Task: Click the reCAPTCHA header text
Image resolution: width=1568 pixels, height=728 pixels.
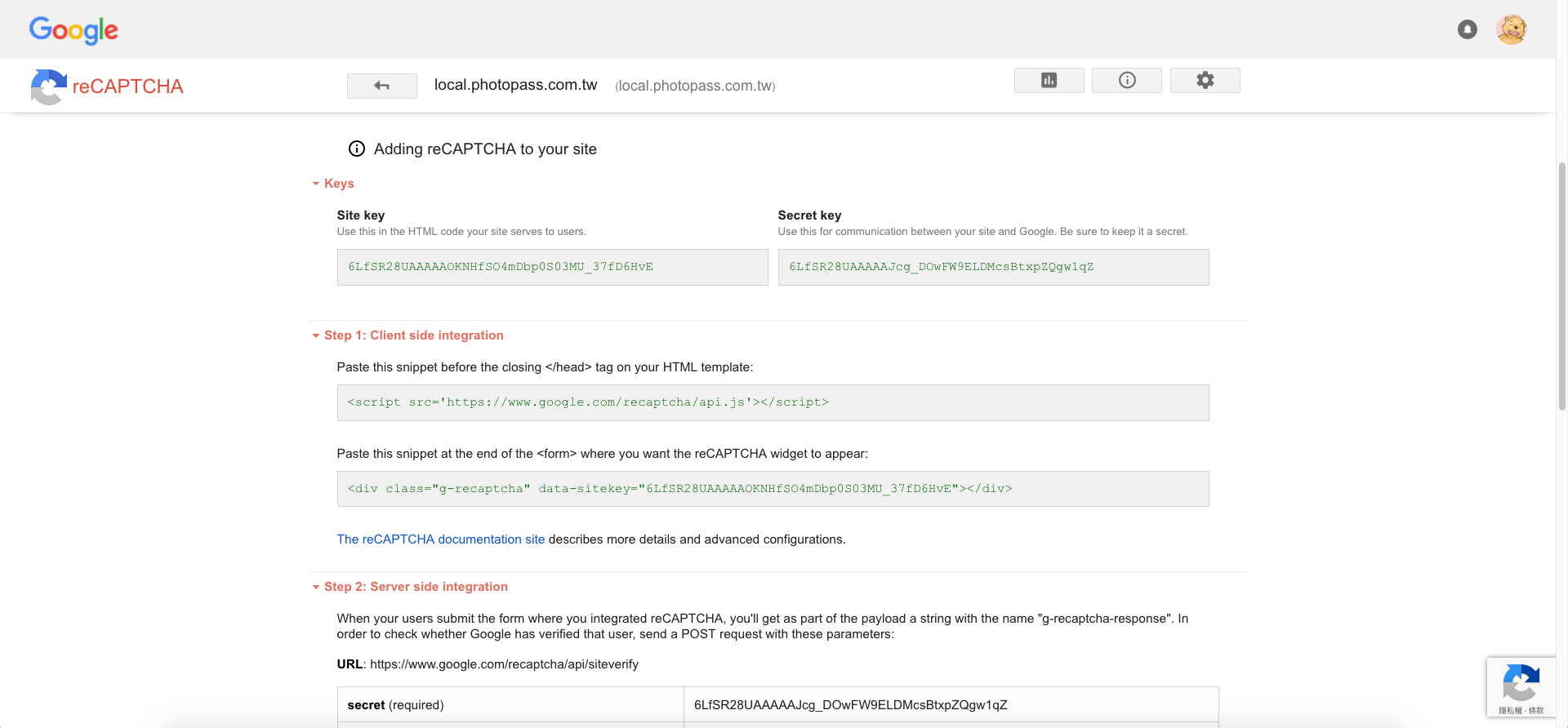Action: 128,87
